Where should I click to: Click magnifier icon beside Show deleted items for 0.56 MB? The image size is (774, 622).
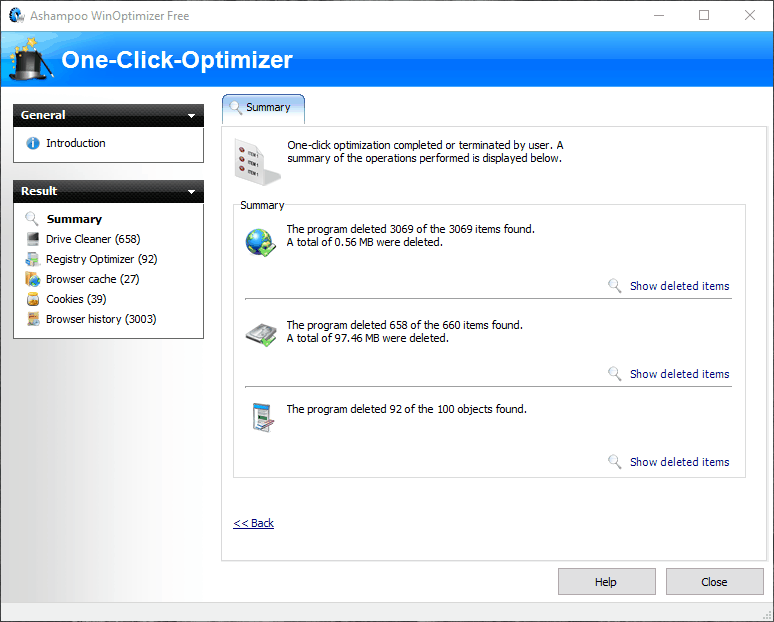615,286
